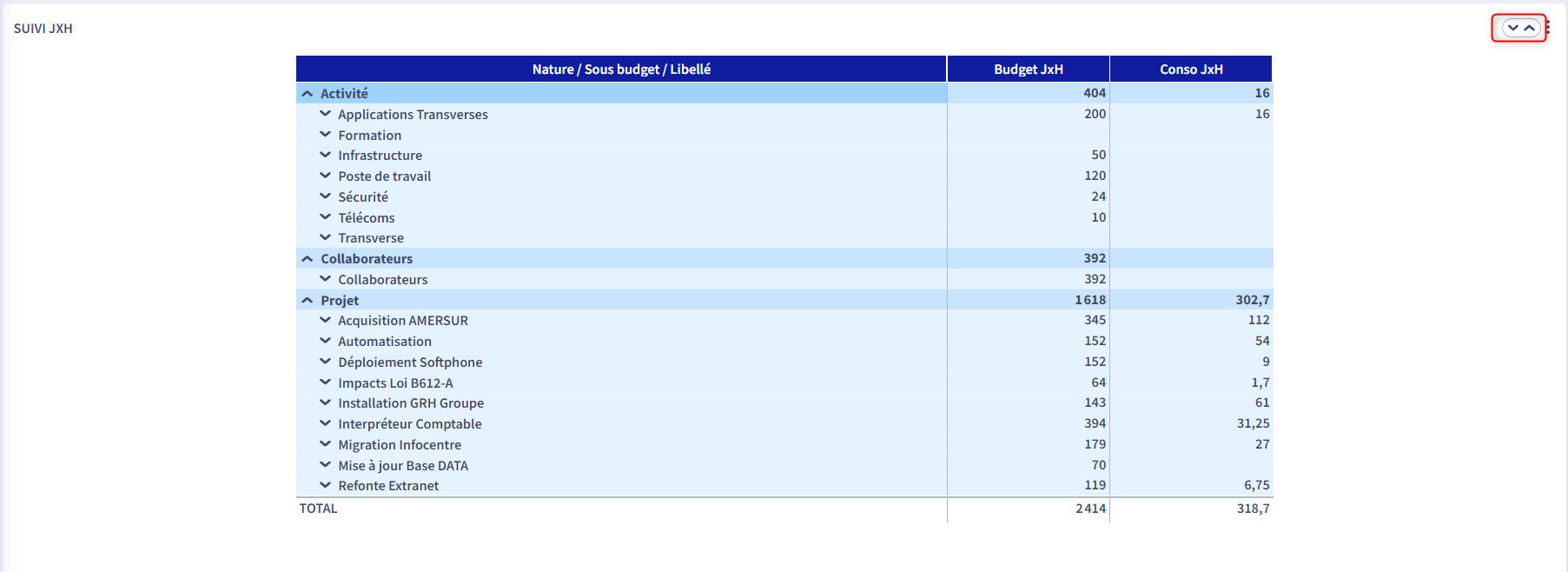Select Télécoms budget value 10

[x=1099, y=217]
